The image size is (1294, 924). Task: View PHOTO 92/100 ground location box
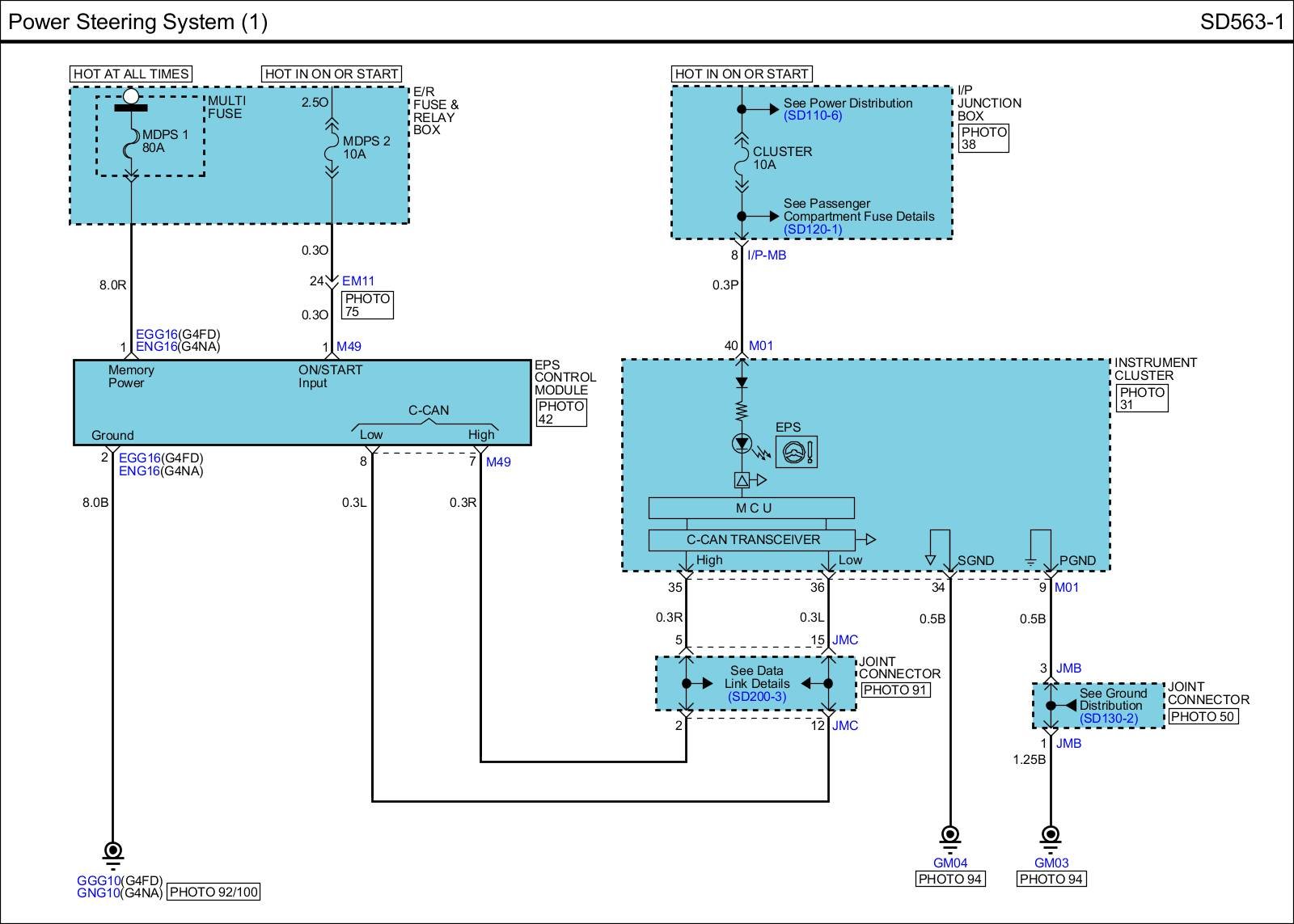214,892
